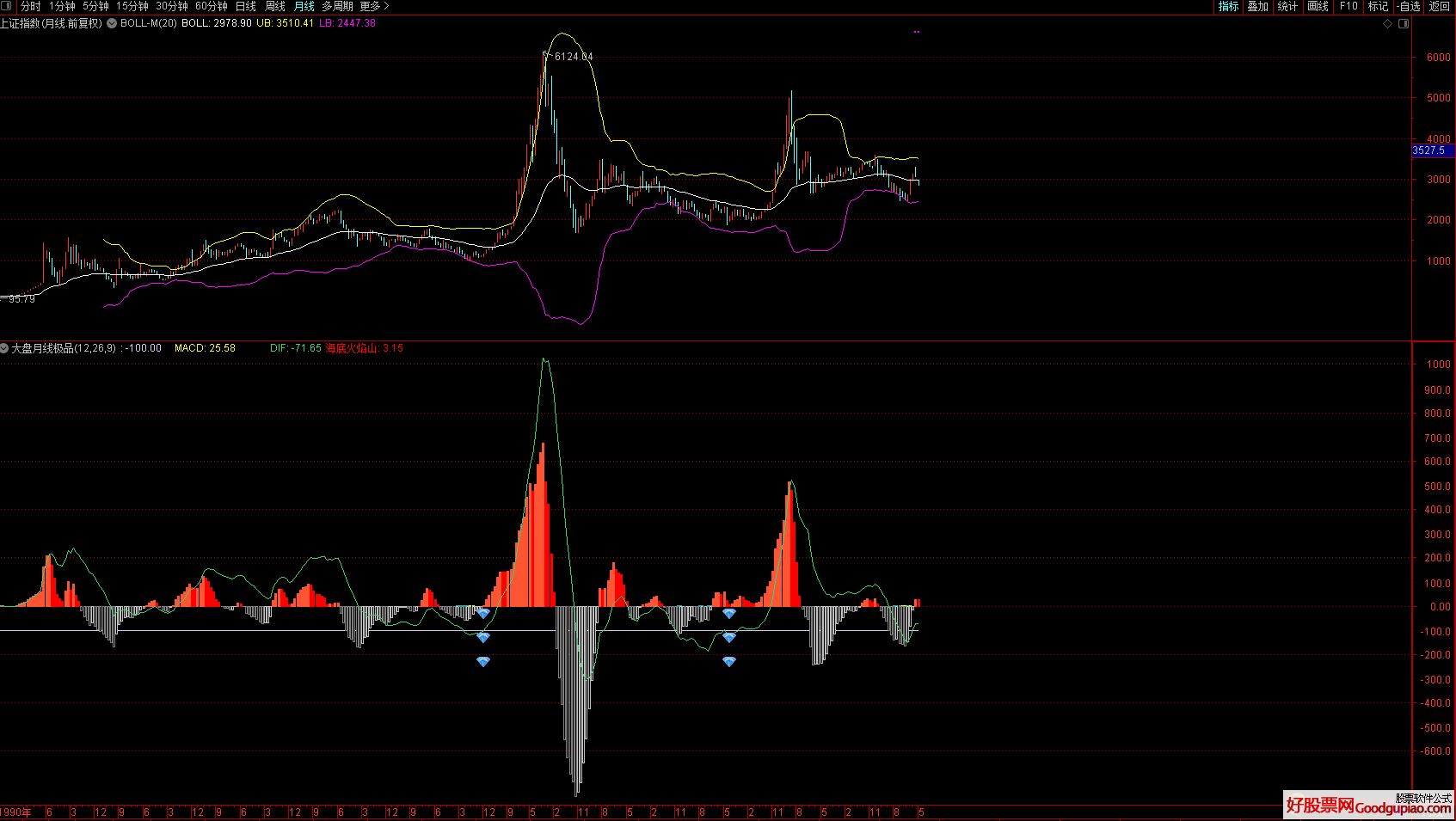
Task: Click the 叠加 overlay button
Action: pos(1257,6)
